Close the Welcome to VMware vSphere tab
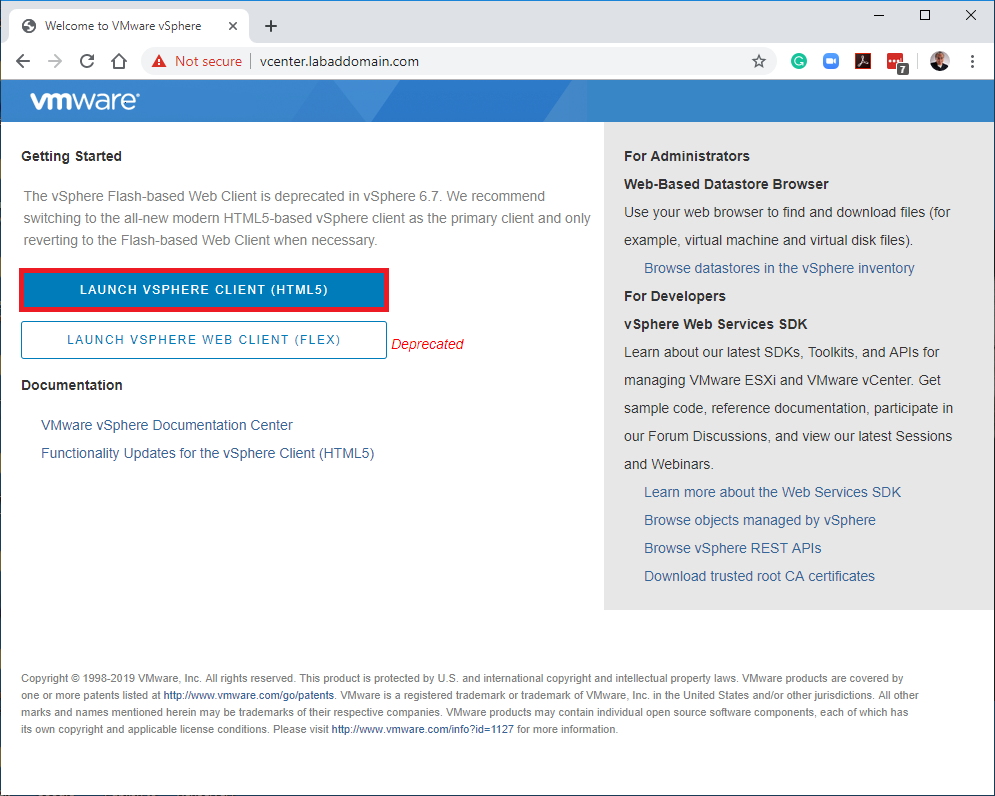The width and height of the screenshot is (995, 796). point(233,26)
